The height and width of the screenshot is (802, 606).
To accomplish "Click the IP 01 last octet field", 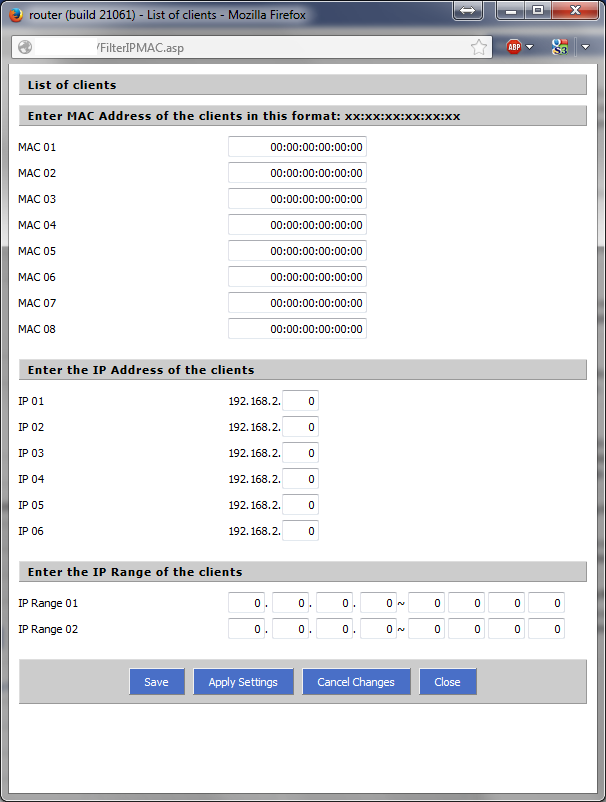I will 301,401.
